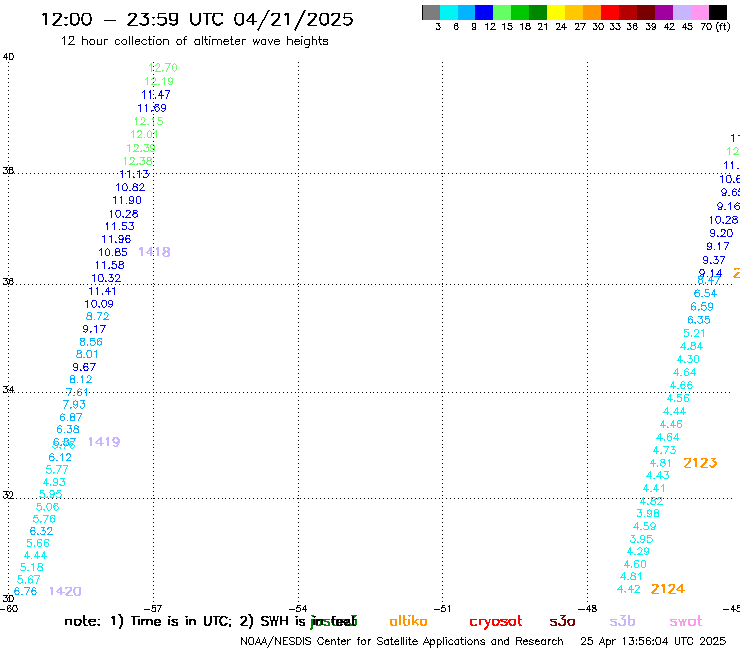Screen dimensions: 740x650
Task: Click the wave height value 12.19
Action: [159, 81]
